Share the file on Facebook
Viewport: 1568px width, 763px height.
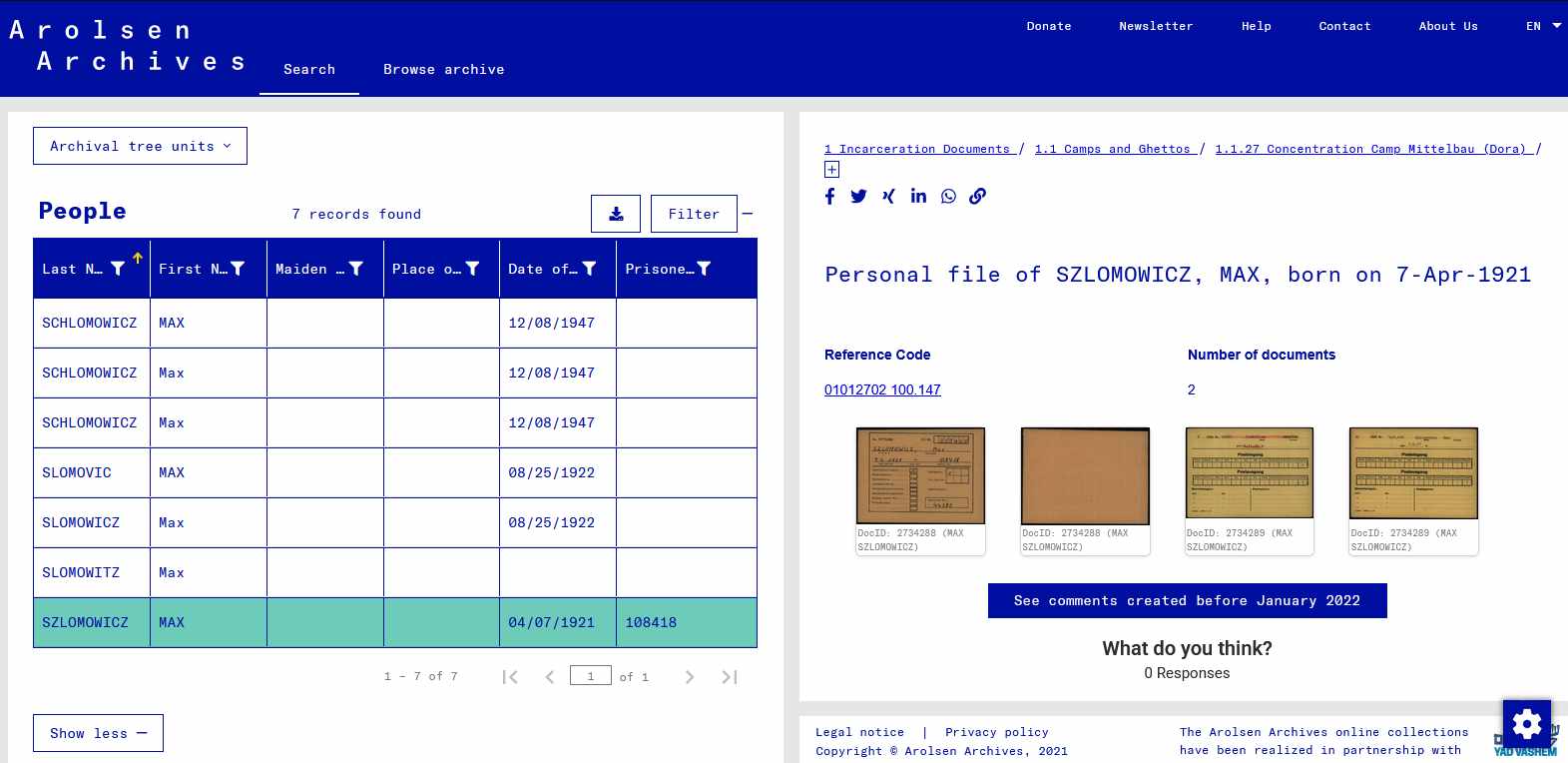(830, 197)
